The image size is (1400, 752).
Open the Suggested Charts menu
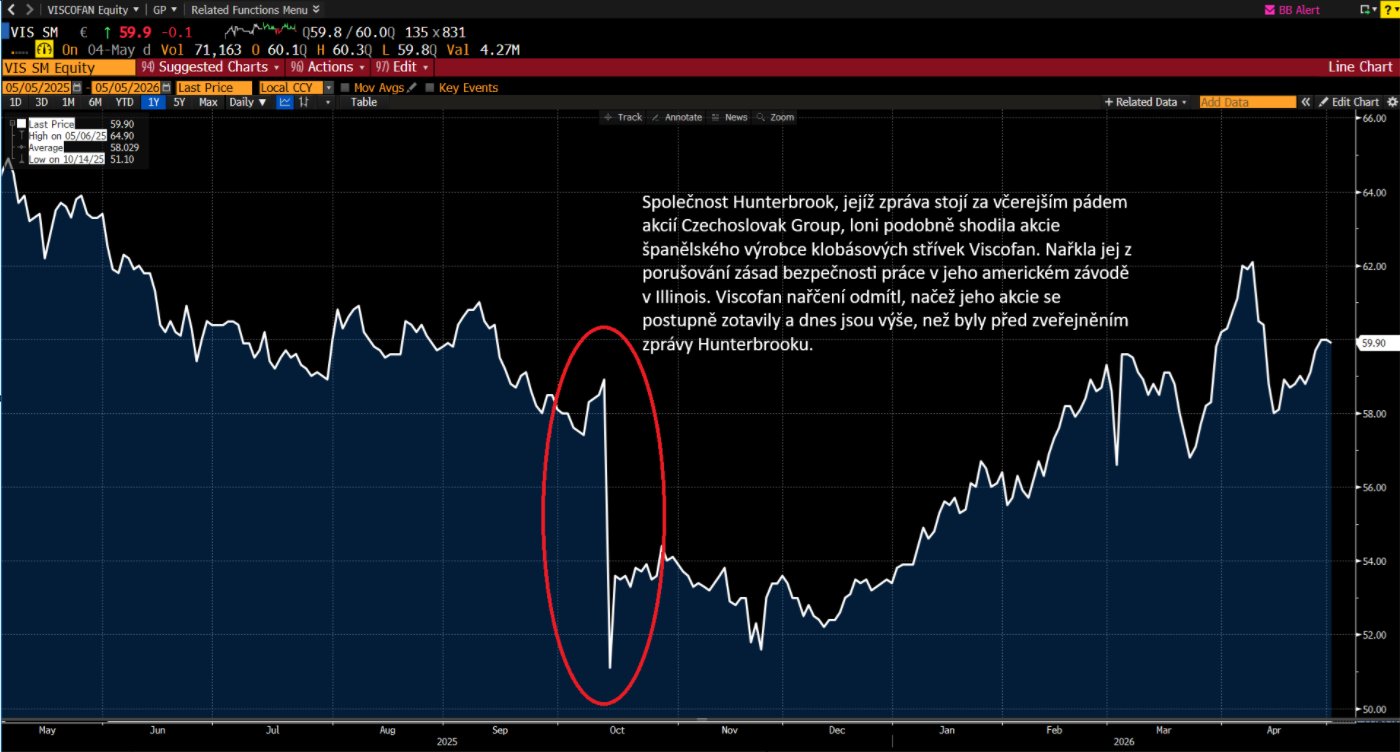[x=213, y=67]
